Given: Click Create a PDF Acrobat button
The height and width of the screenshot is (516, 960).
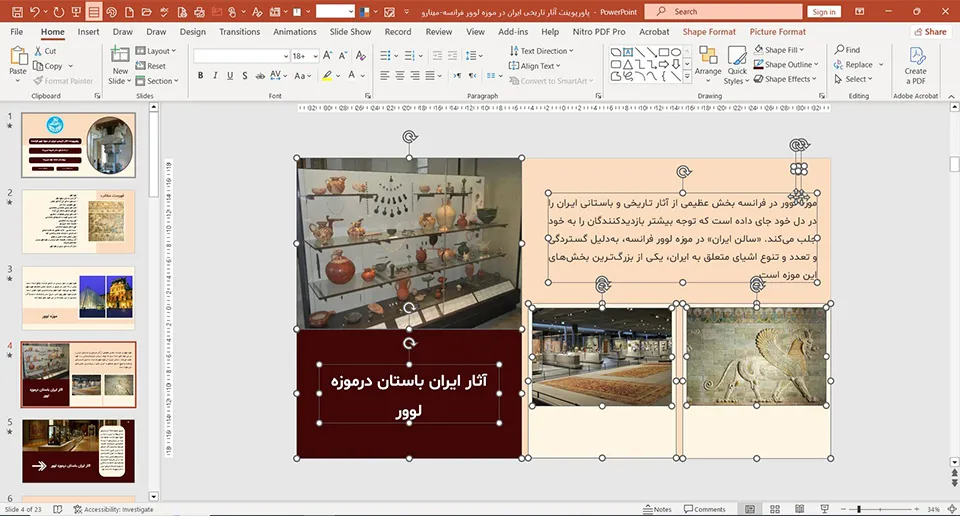Looking at the screenshot, I should (x=915, y=65).
